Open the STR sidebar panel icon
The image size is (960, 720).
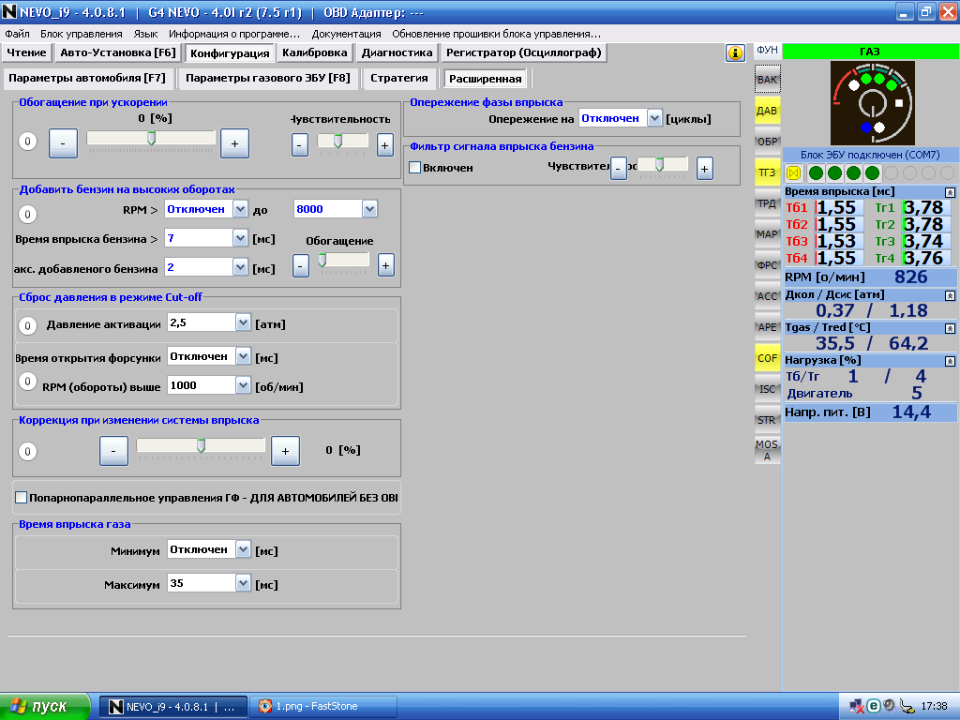tap(766, 420)
